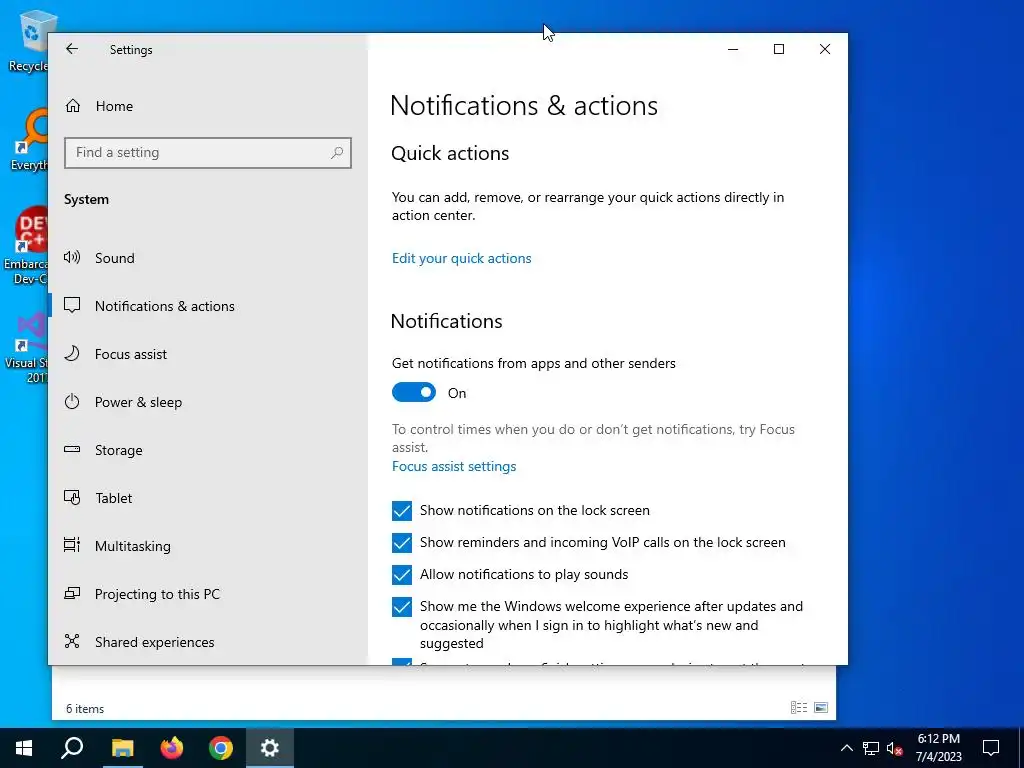Open Projecting to this PC settings

coord(208,594)
